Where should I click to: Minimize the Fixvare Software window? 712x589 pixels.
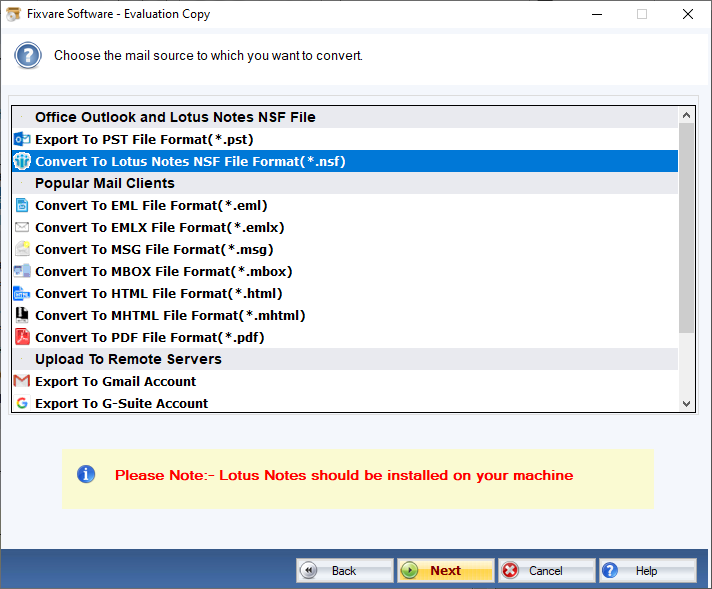(x=597, y=14)
